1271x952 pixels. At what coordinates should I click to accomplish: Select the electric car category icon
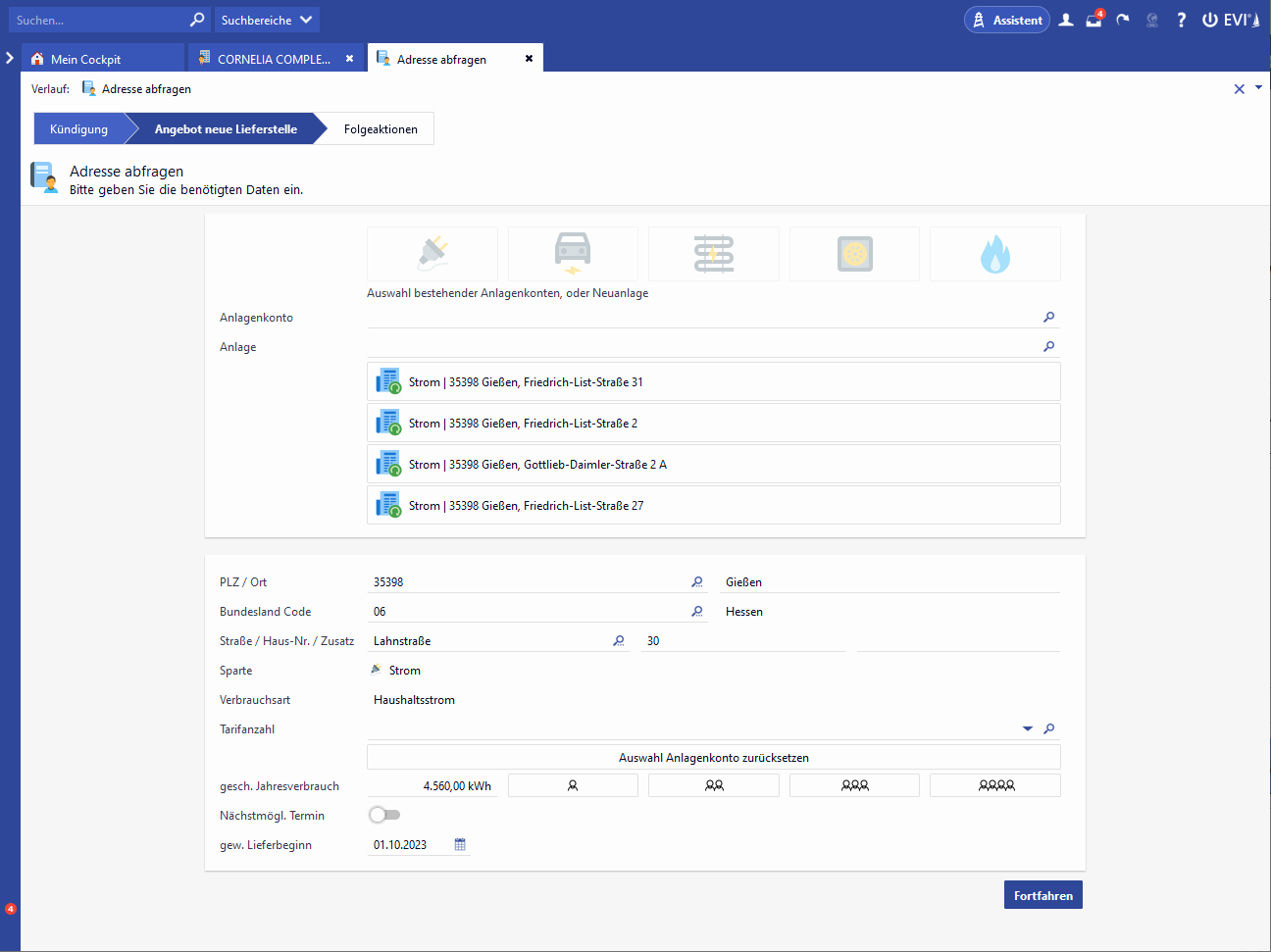573,254
